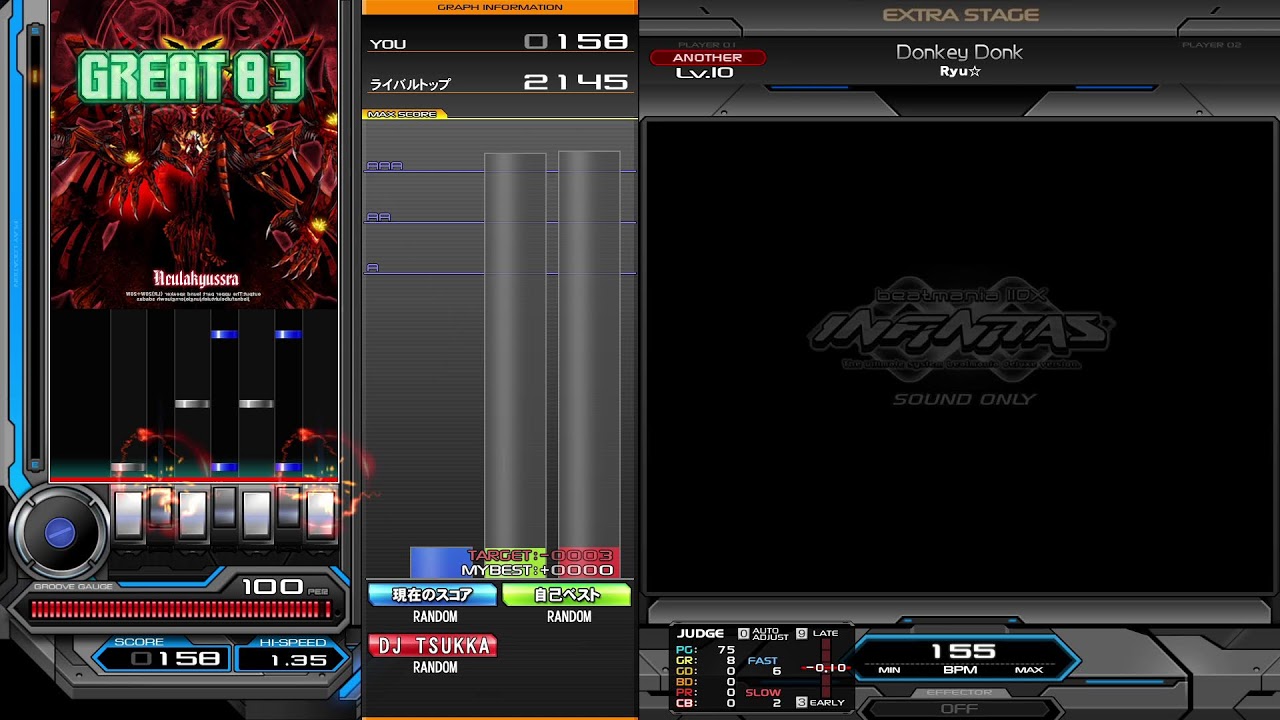Click the SOUND ONLY text

click(964, 399)
